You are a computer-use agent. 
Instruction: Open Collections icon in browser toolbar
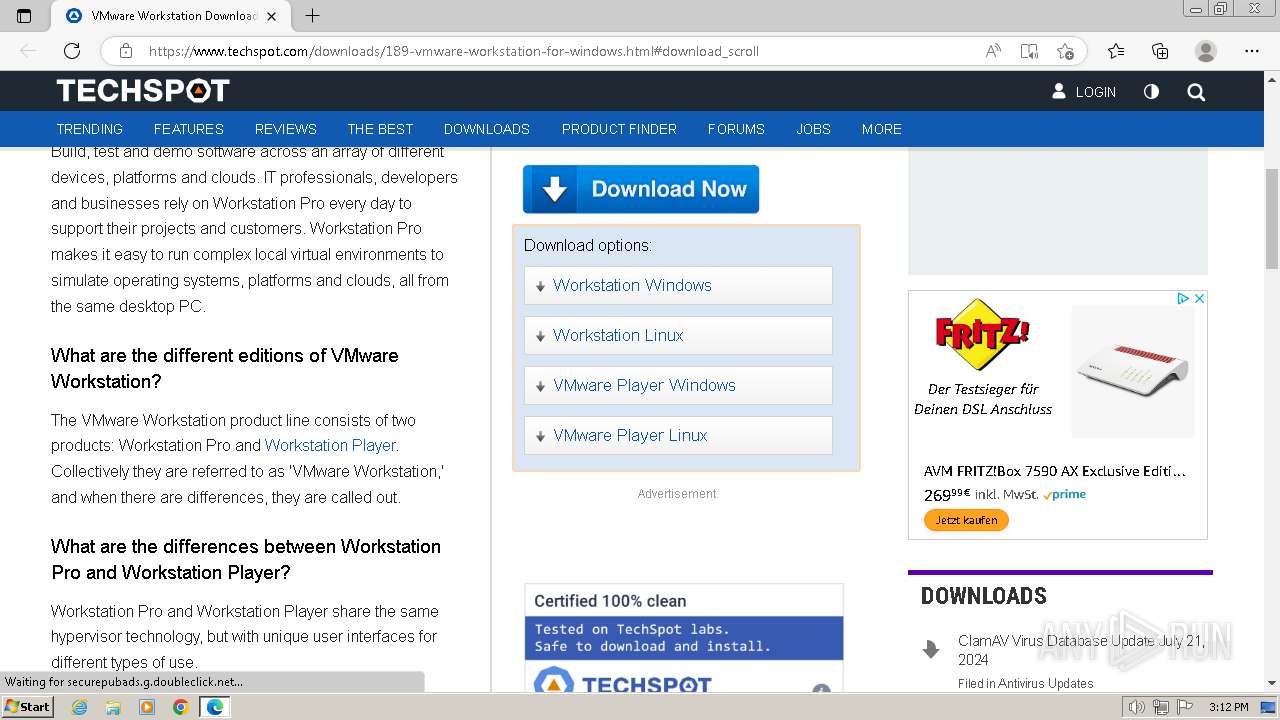pos(1160,51)
